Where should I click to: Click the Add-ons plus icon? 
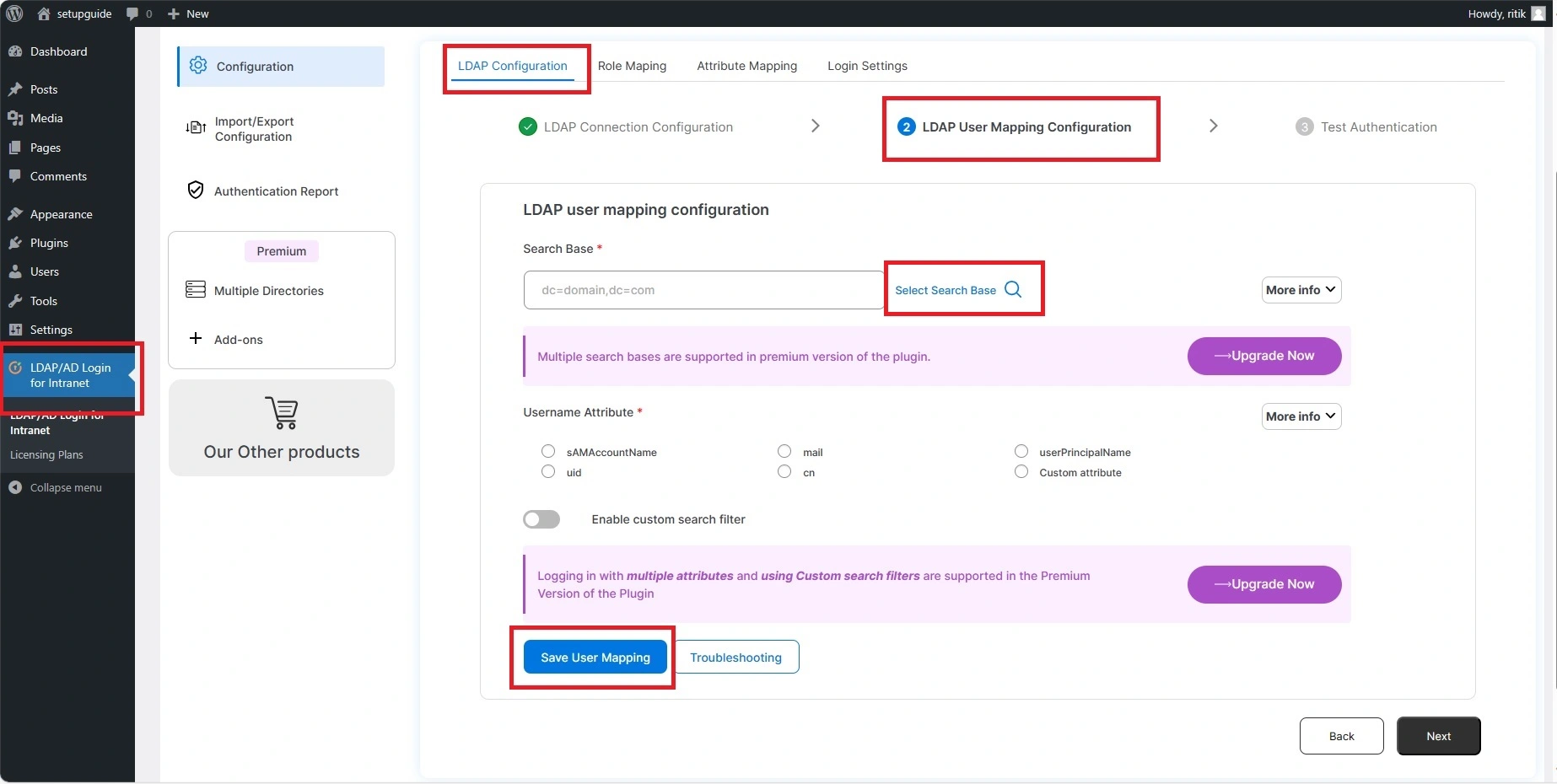click(196, 338)
